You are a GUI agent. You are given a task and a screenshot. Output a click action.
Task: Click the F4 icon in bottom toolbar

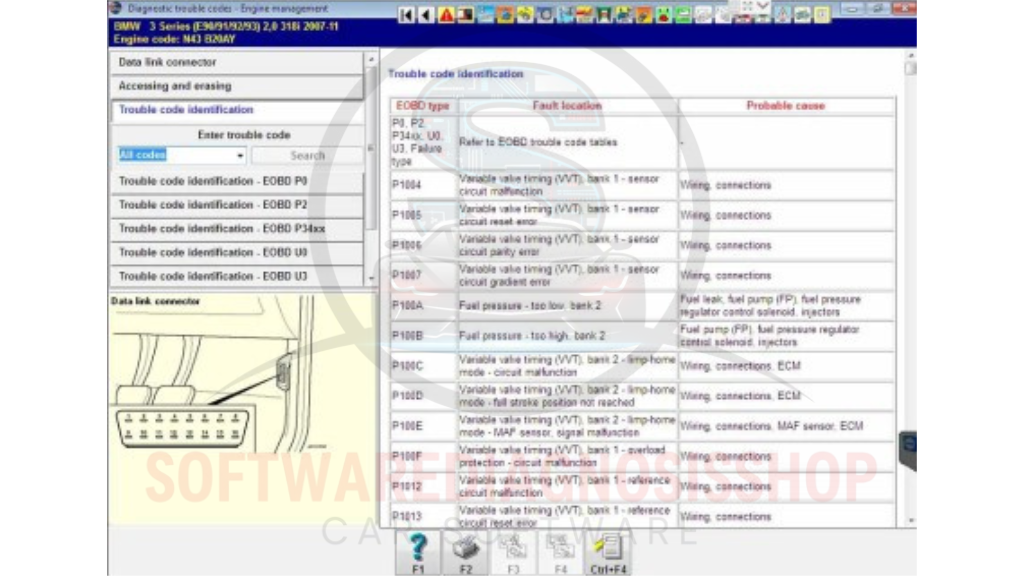(560, 550)
